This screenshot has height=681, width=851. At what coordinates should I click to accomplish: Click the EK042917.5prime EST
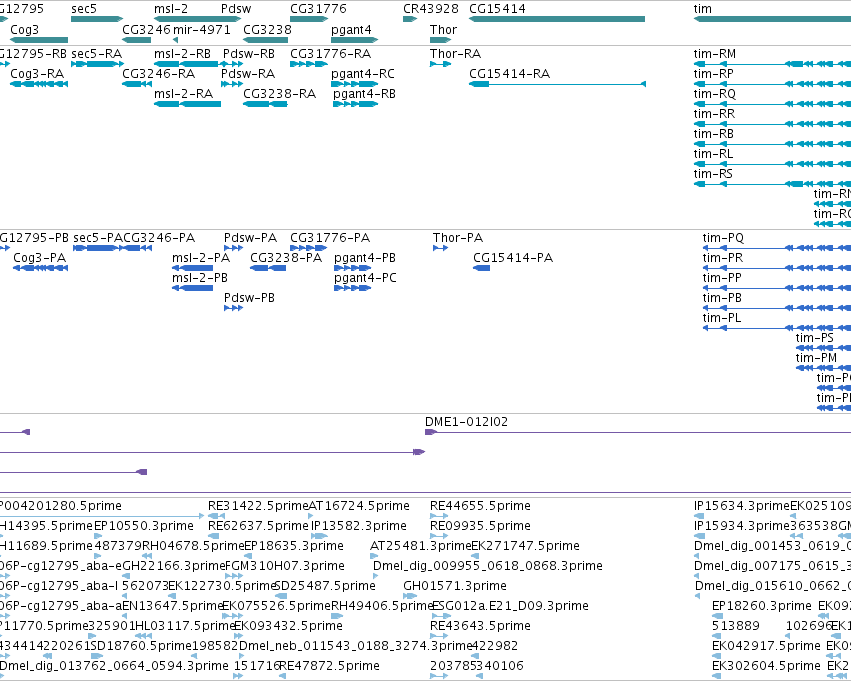pyautogui.click(x=717, y=656)
